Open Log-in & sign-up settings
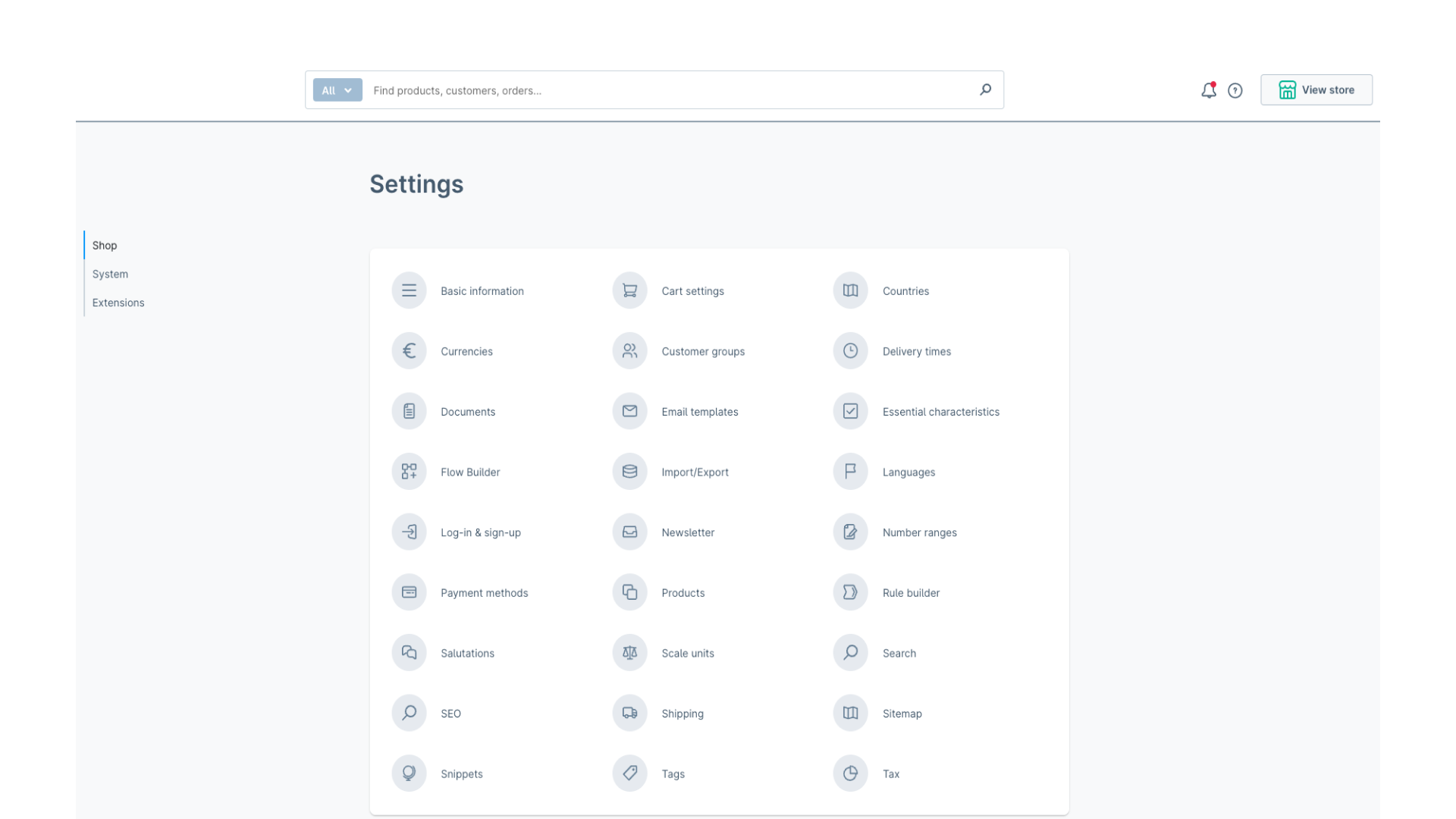Screen dimensions: 1456x819 [480, 531]
